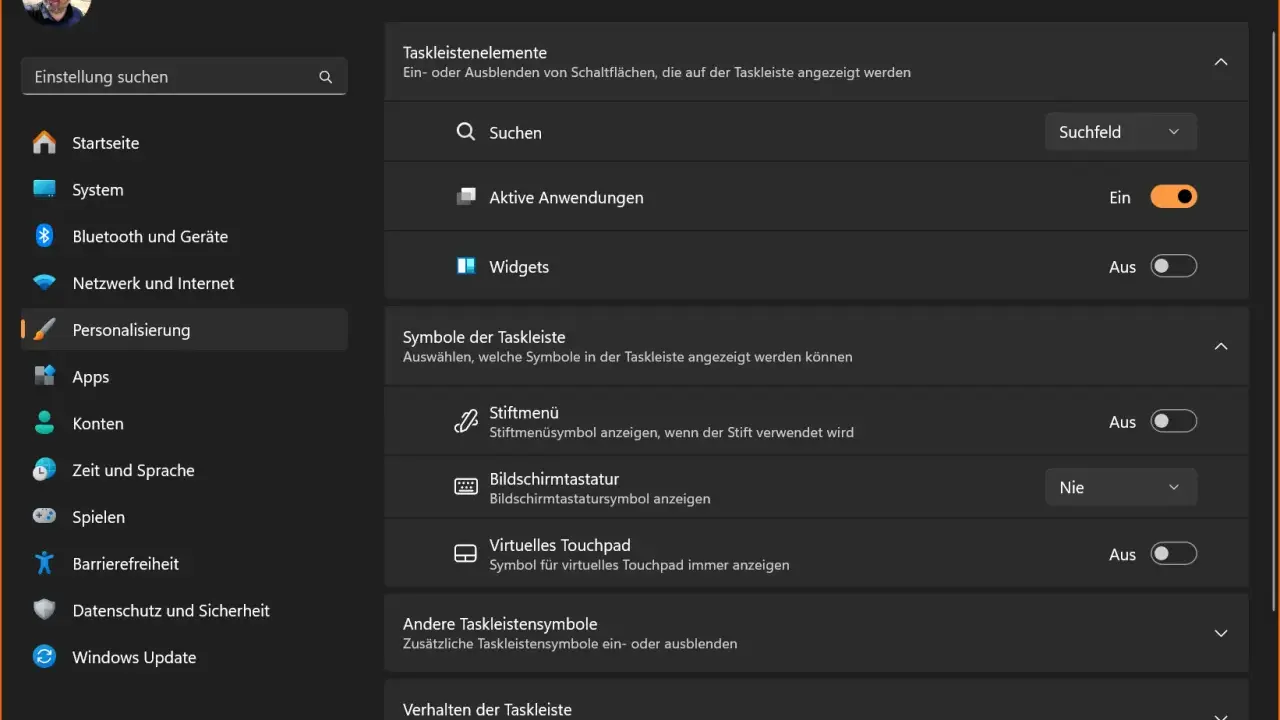Click the Symbole der Taskleiste heading

click(x=484, y=337)
